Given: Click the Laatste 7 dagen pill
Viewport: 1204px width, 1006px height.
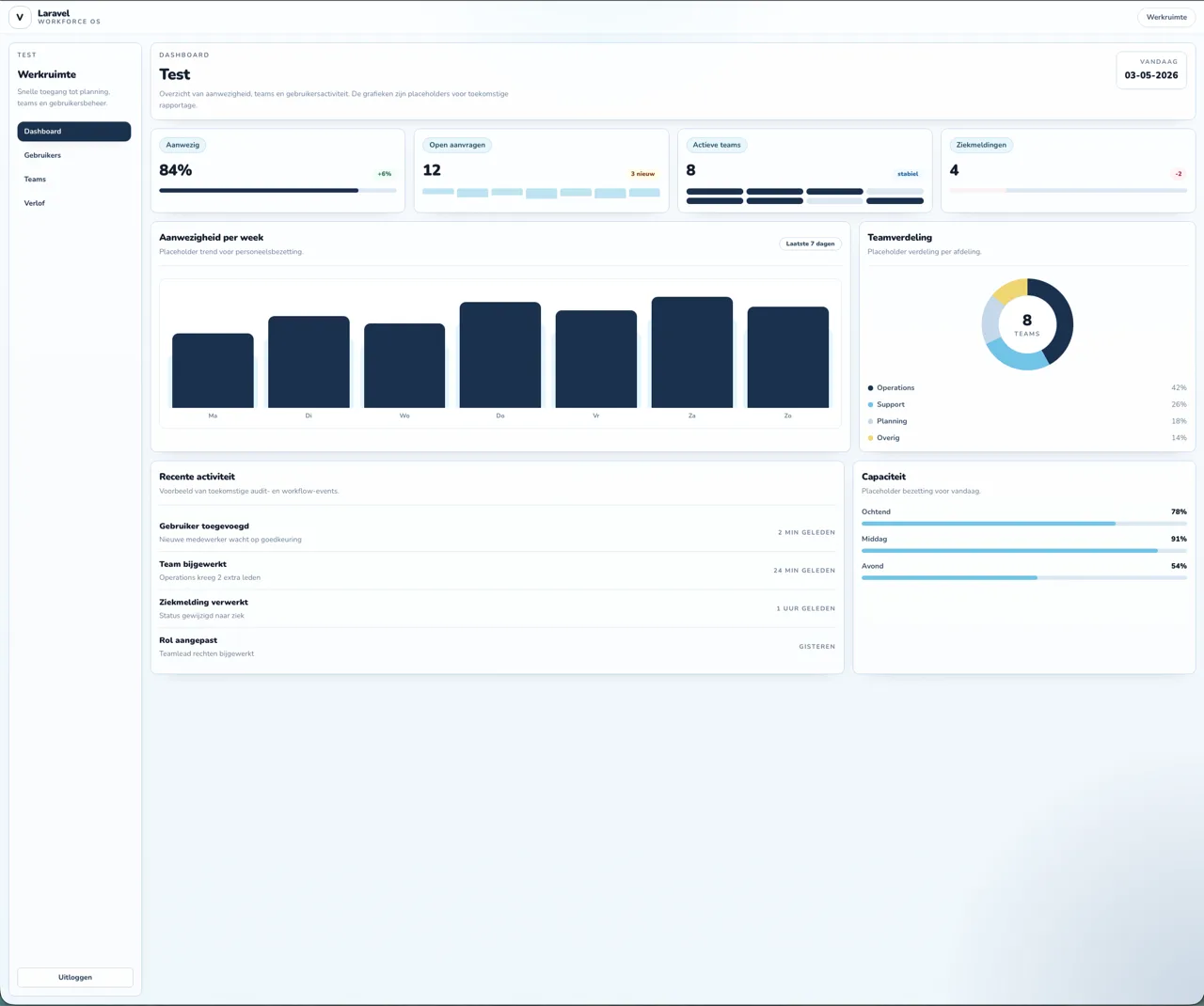Looking at the screenshot, I should coord(811,244).
